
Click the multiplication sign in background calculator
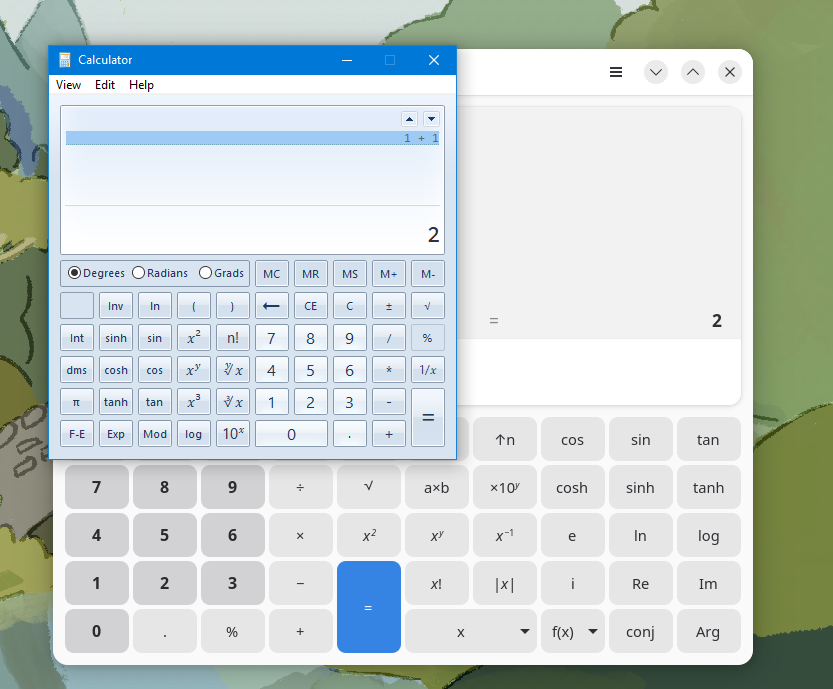[301, 535]
